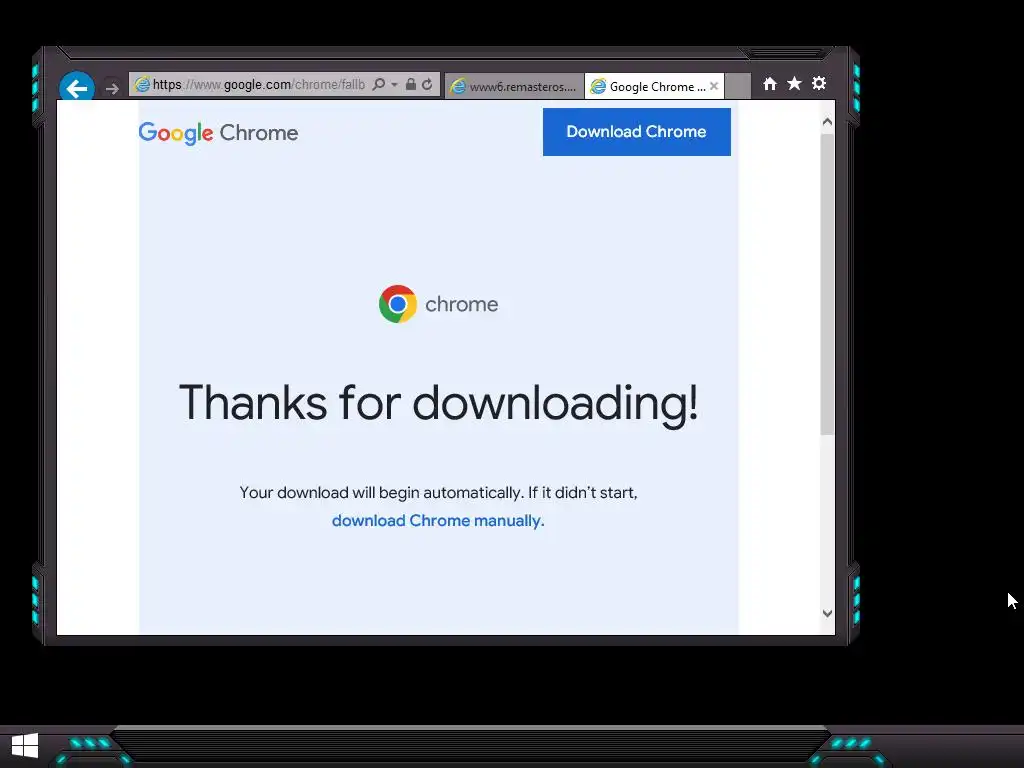Click the page icon in address bar
The height and width of the screenshot is (768, 1024).
coord(142,84)
